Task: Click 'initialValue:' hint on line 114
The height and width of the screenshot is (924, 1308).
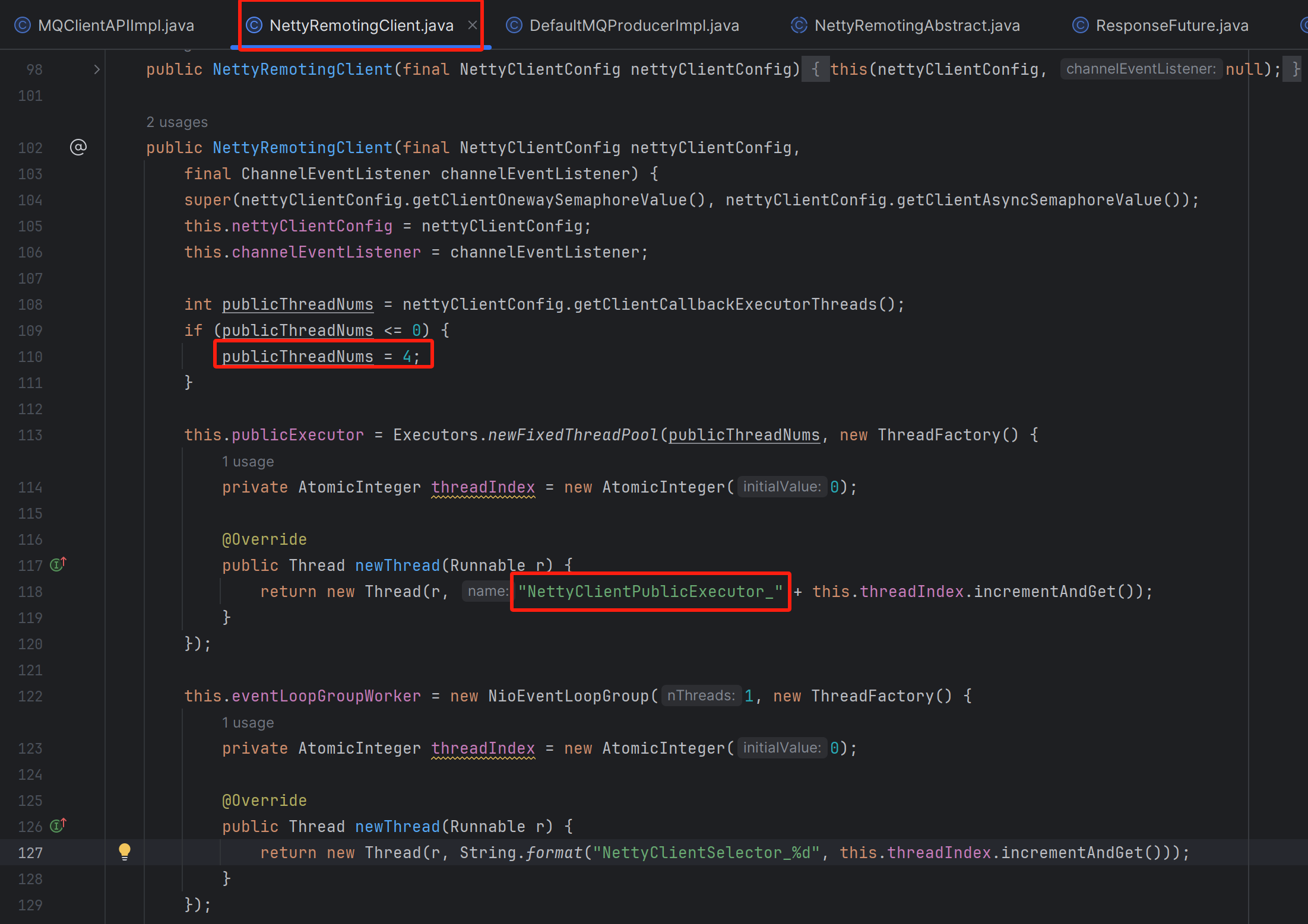Action: pyautogui.click(x=782, y=487)
